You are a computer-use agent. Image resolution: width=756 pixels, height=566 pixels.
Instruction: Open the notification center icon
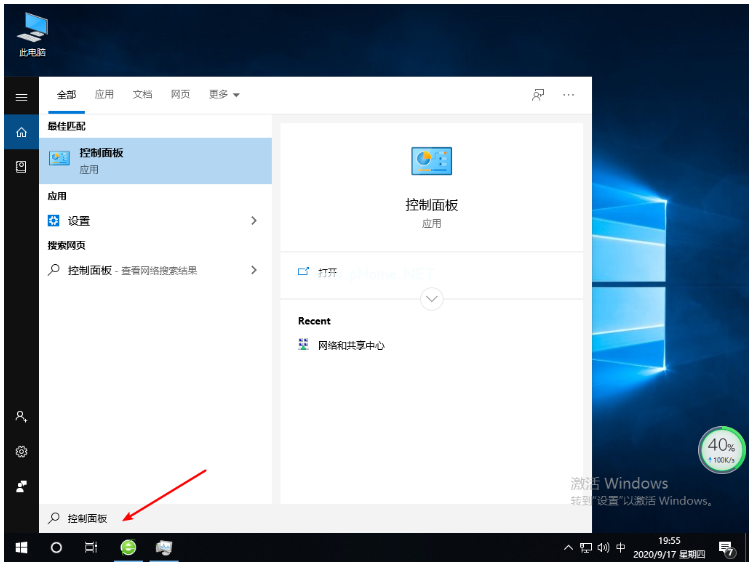coord(726,548)
